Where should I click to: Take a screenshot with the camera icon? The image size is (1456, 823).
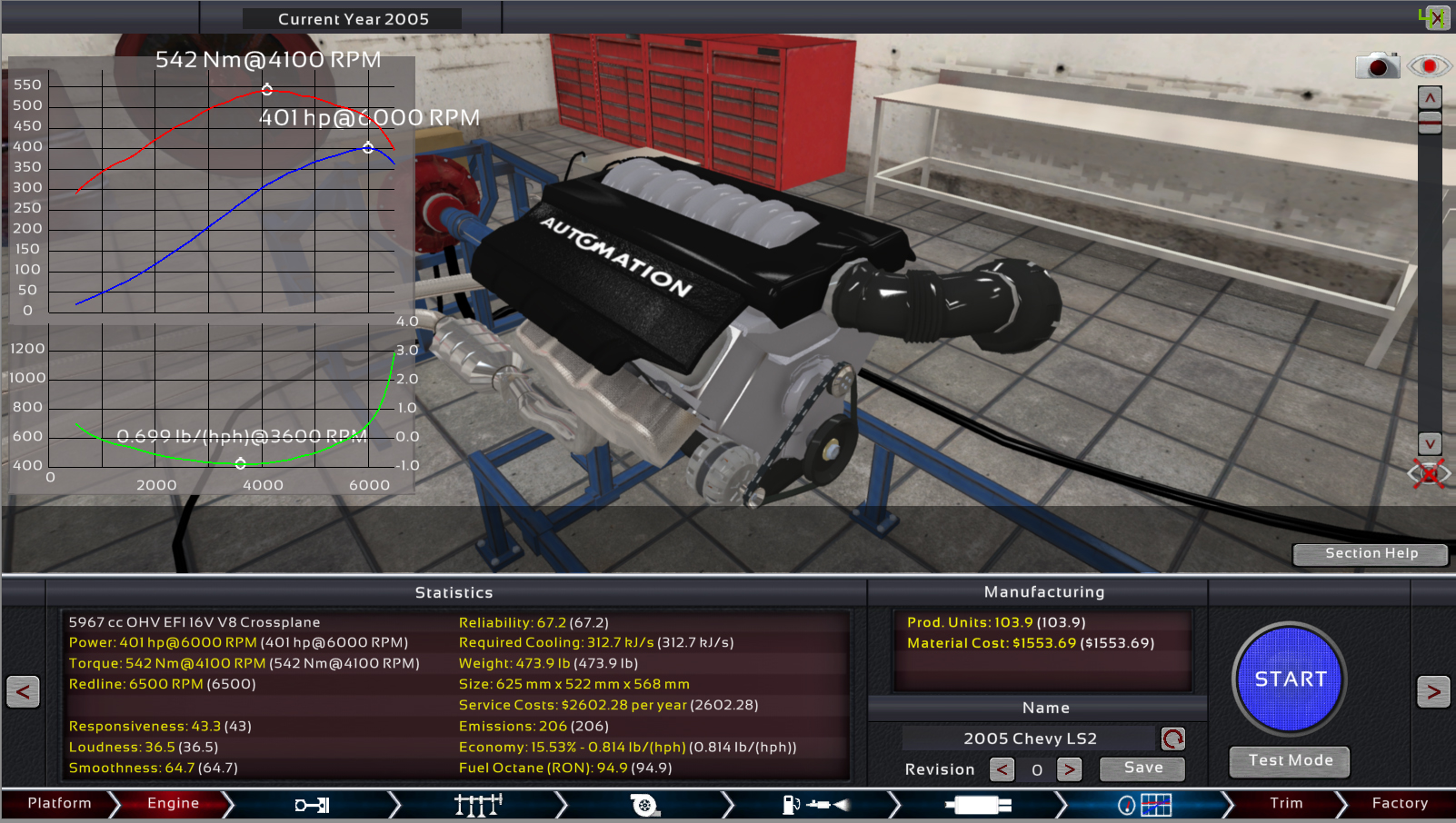click(1378, 65)
